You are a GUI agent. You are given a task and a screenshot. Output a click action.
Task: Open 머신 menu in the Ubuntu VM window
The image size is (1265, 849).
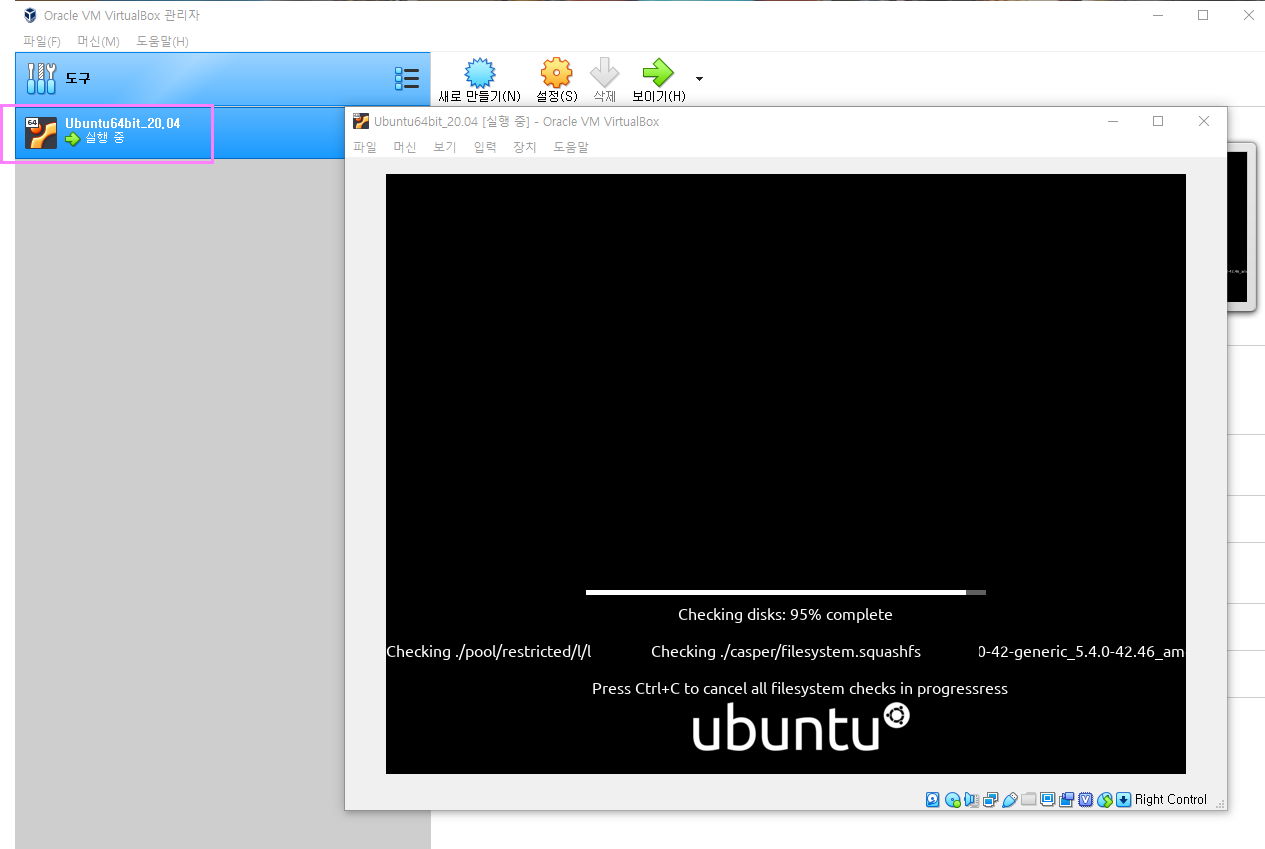tap(405, 147)
